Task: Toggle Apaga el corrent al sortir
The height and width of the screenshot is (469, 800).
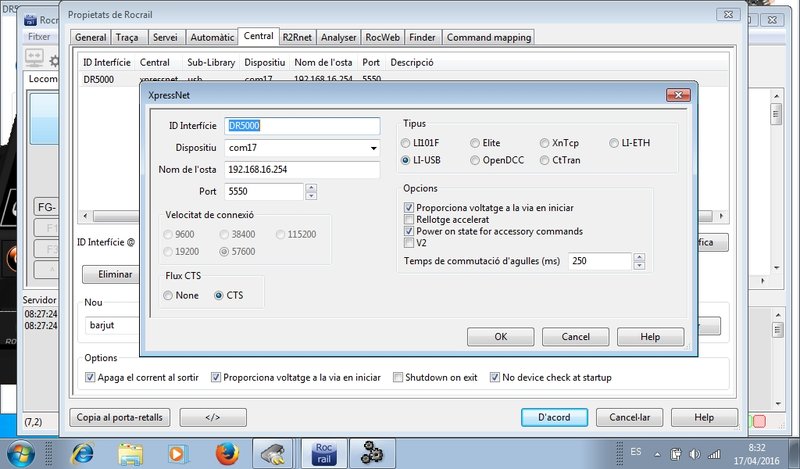Action: point(90,378)
